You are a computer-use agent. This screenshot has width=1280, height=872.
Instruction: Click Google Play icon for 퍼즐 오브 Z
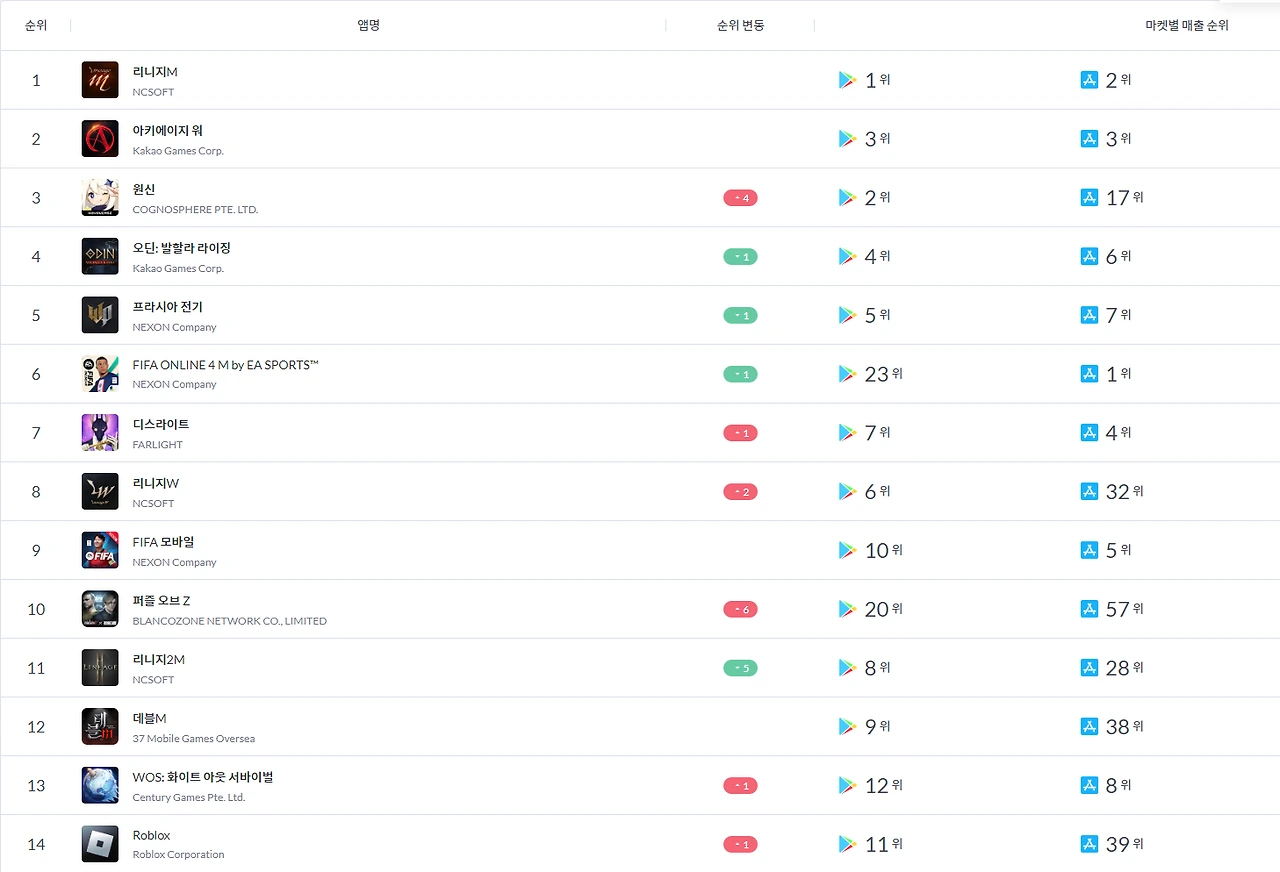pos(848,609)
